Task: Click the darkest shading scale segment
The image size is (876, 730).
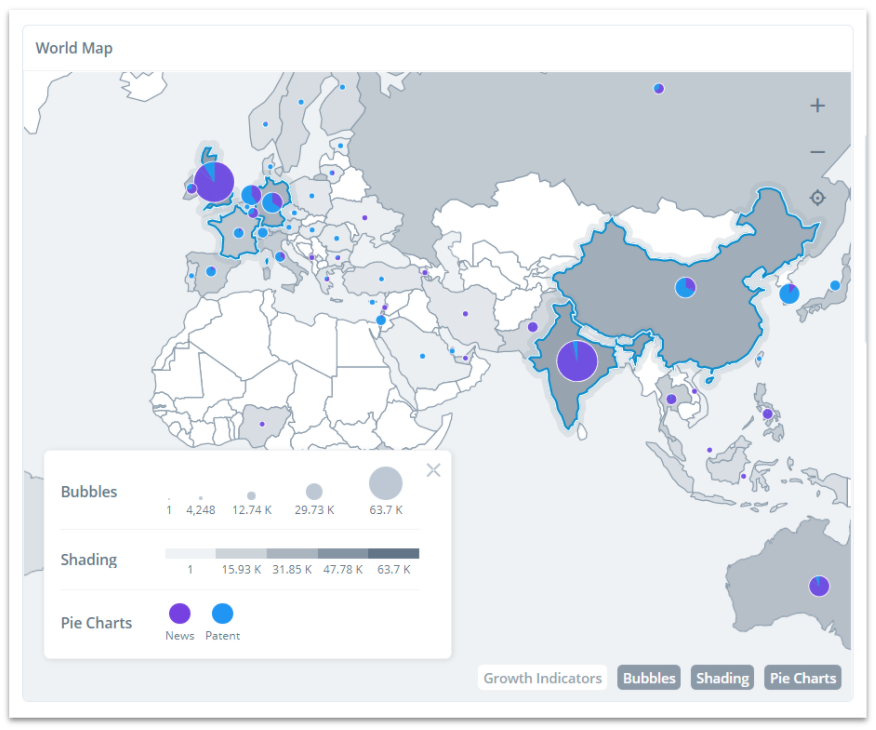Action: click(x=394, y=553)
